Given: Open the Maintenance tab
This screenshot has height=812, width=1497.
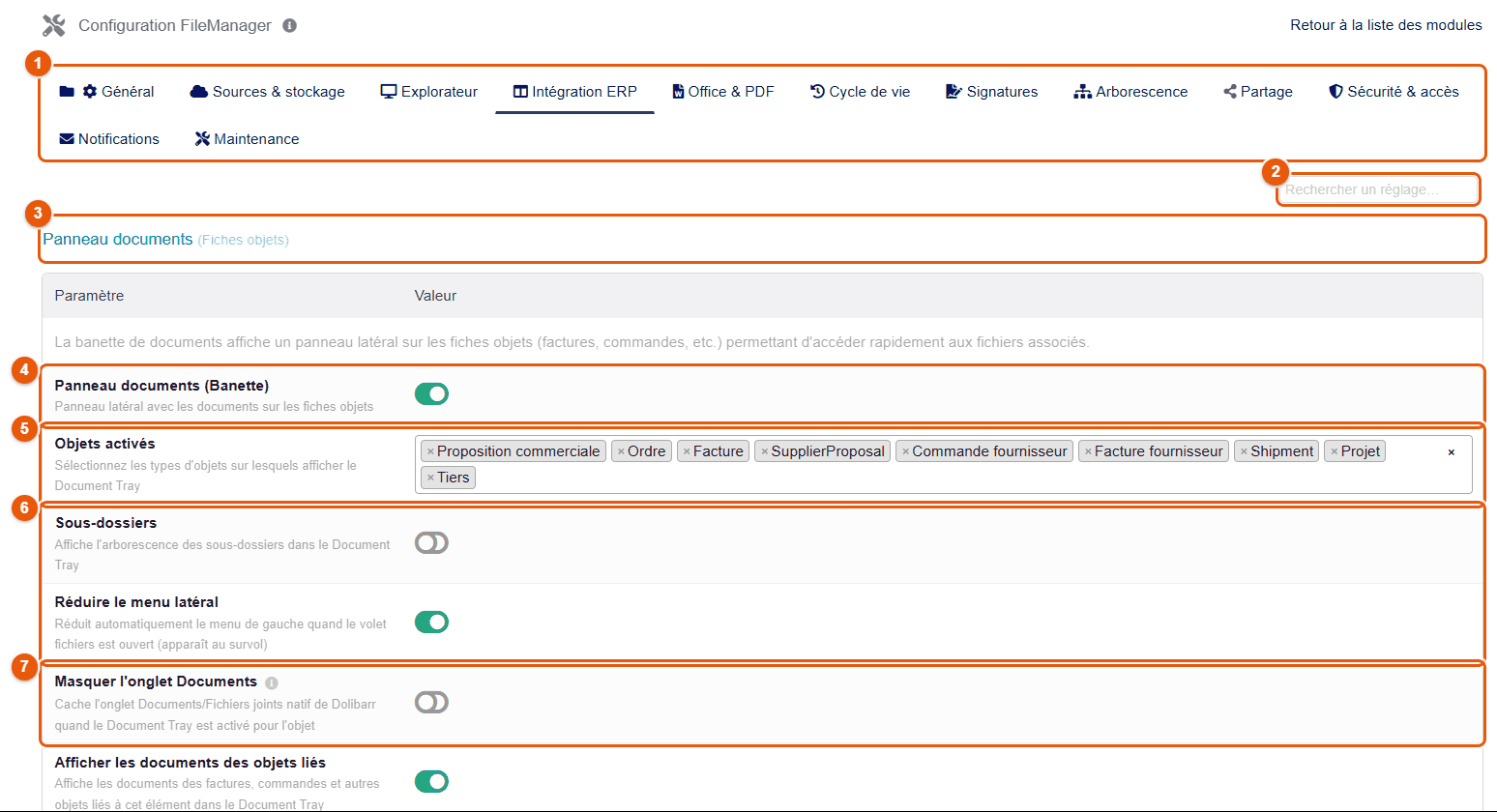Looking at the screenshot, I should (247, 139).
